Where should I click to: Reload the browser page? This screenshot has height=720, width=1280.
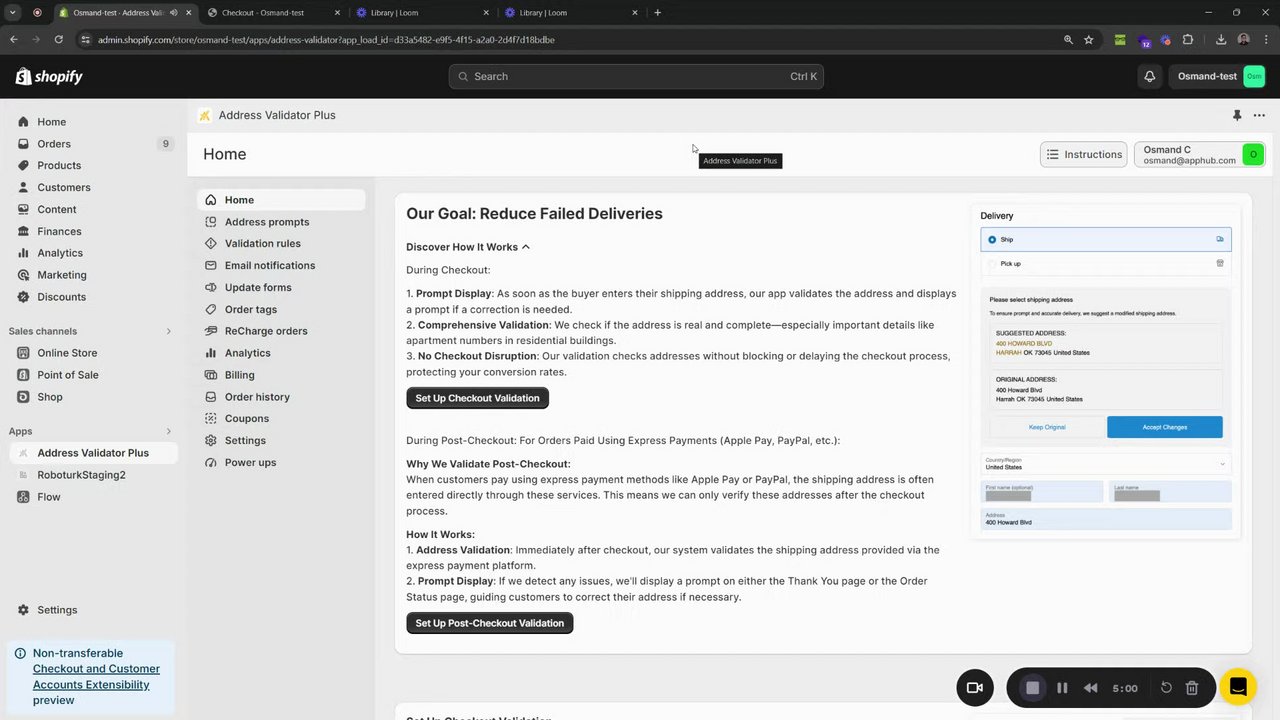(x=58, y=39)
